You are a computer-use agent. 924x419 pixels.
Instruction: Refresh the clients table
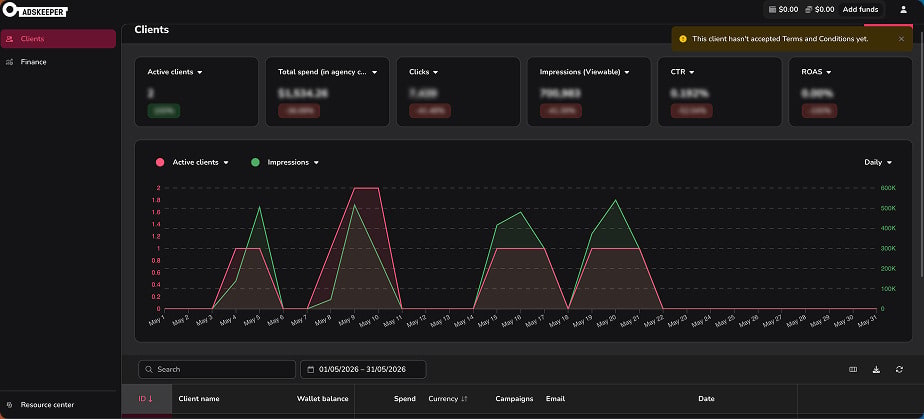(x=899, y=369)
